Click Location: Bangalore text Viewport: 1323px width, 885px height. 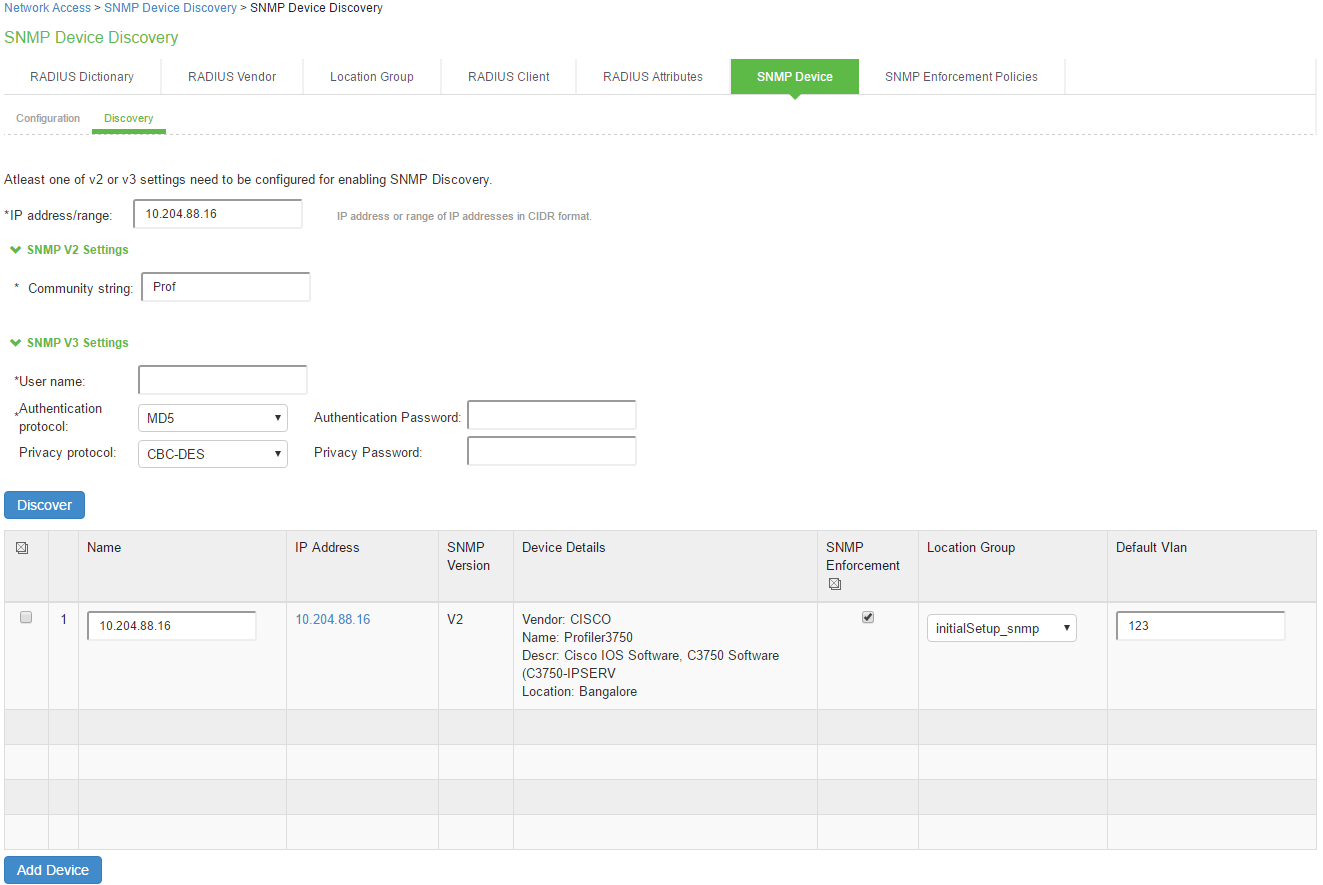click(579, 692)
